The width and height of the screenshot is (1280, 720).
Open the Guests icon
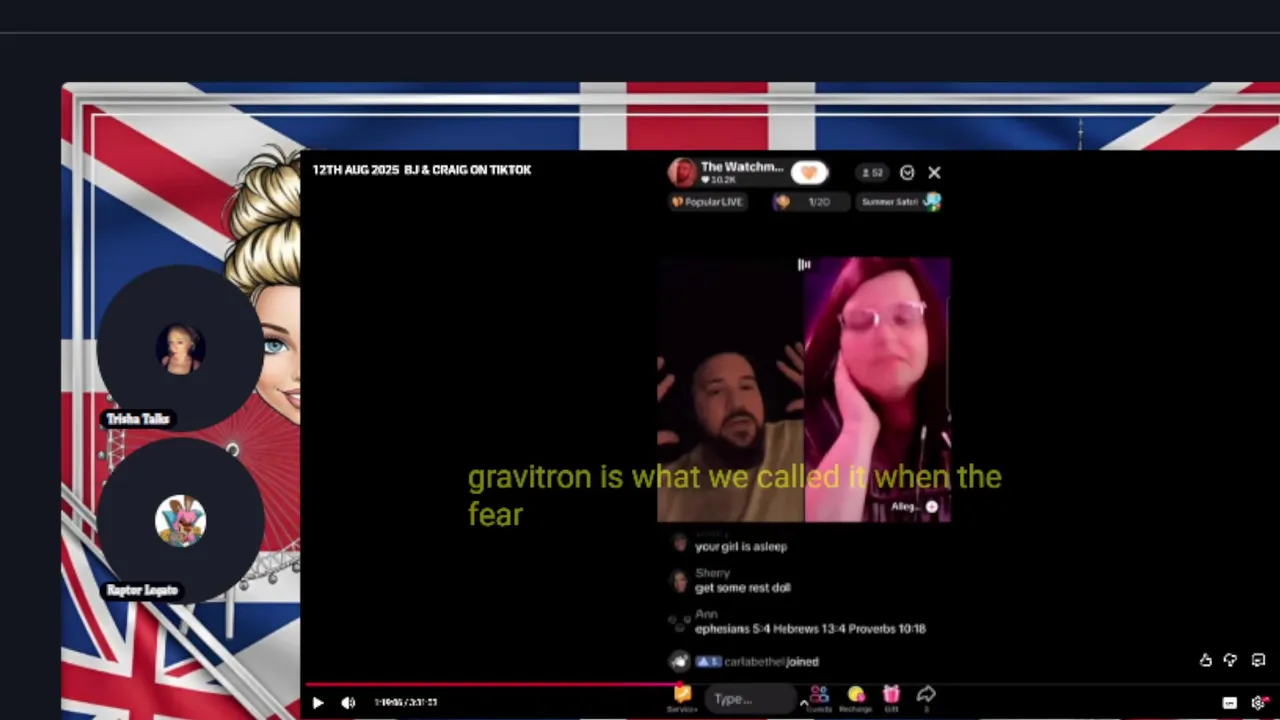[x=819, y=698]
